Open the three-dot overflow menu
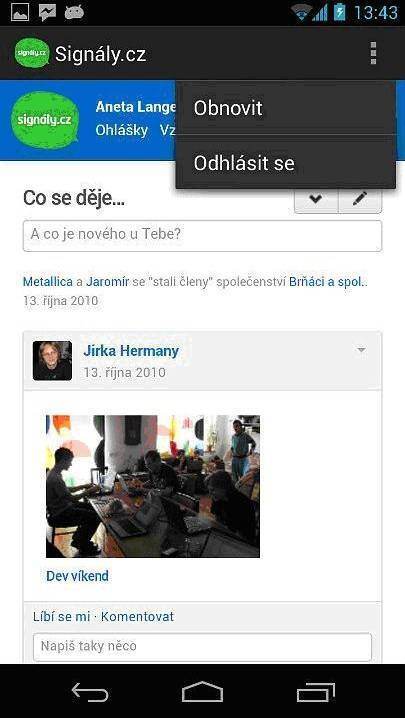405x718 pixels. [373, 53]
